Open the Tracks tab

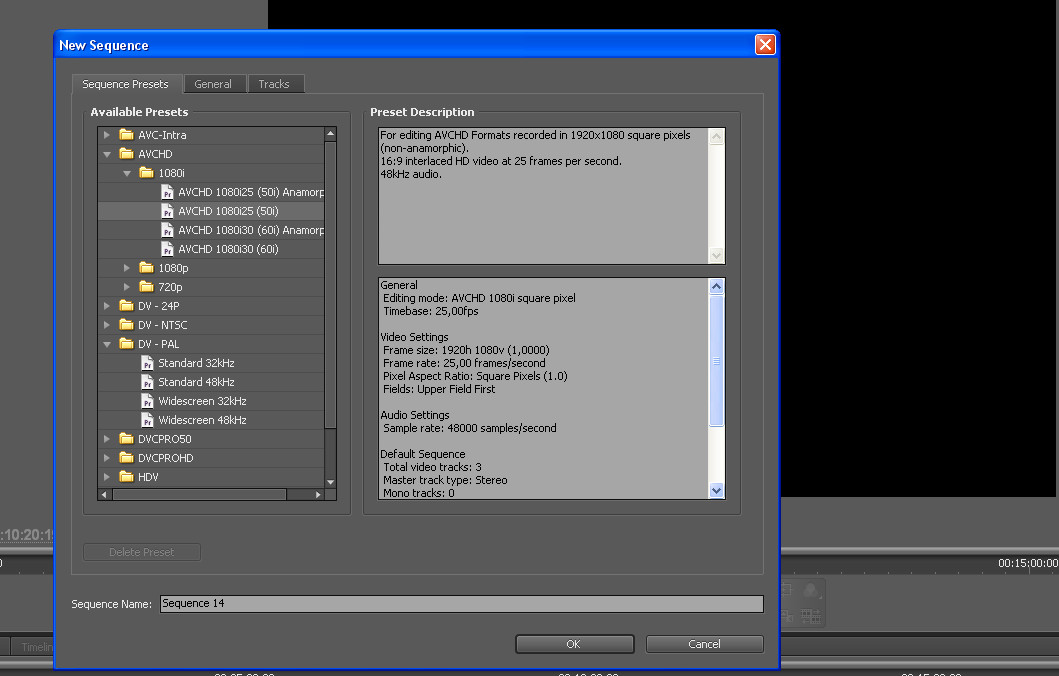[274, 84]
